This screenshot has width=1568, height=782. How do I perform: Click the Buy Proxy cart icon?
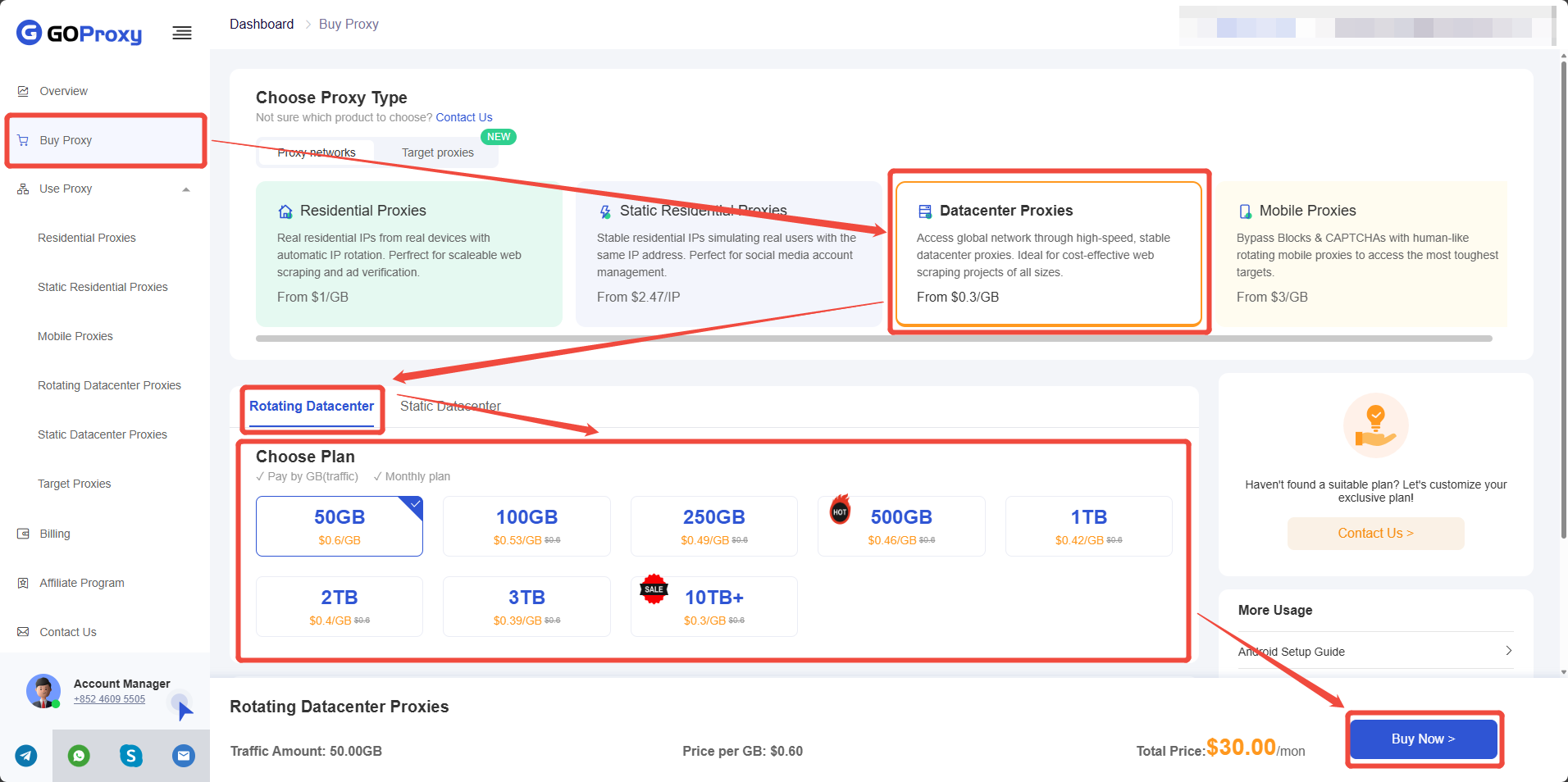[23, 140]
